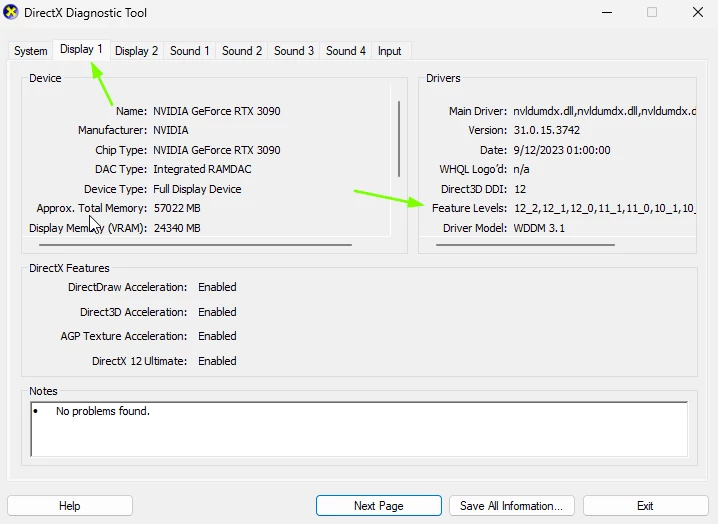Click DirectX 12 Ultimate Enabled status
The width and height of the screenshot is (718, 524).
[x=217, y=361]
